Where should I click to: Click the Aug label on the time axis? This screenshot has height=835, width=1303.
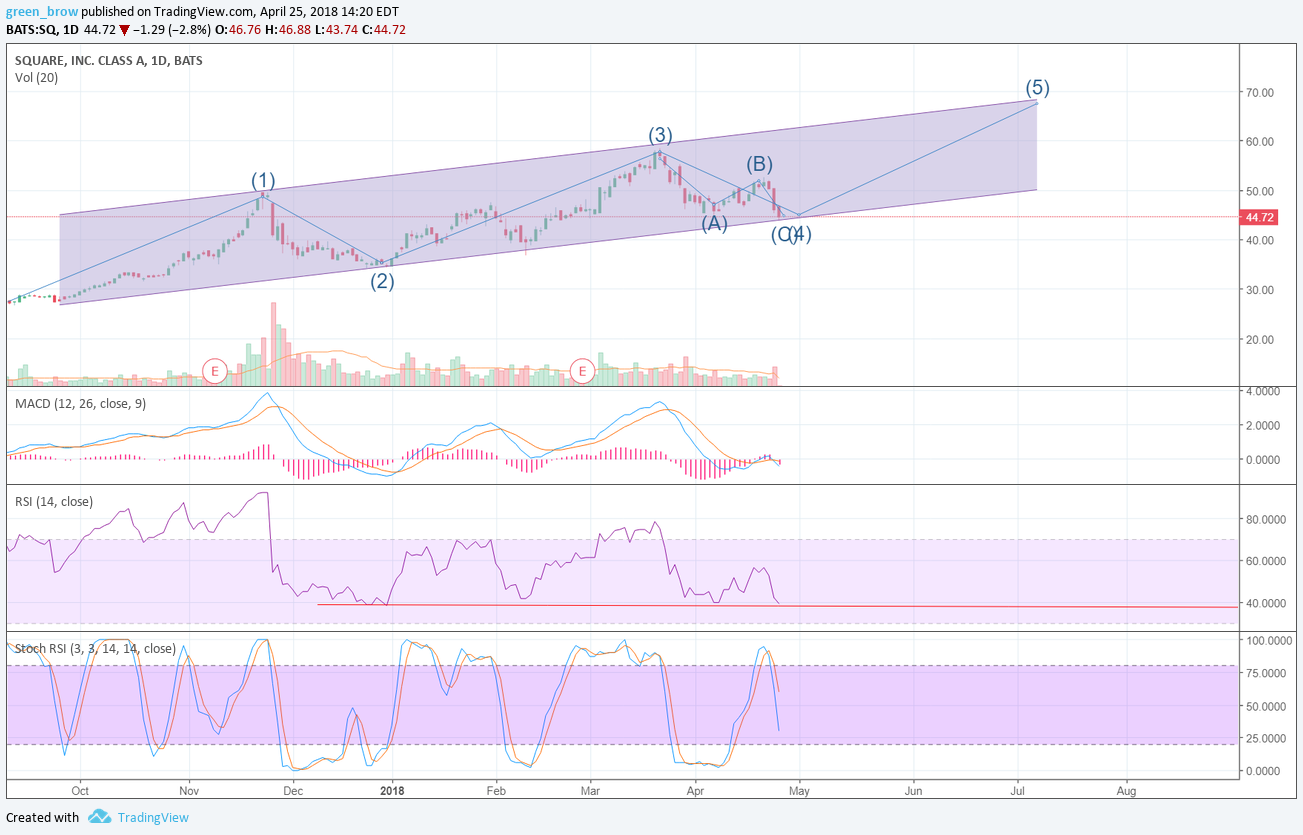(x=1126, y=789)
